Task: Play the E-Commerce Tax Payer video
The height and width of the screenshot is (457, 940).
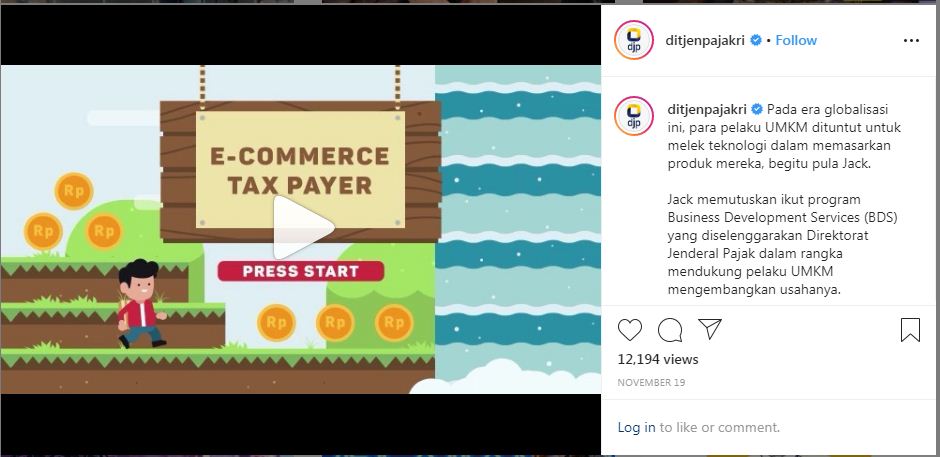Action: coord(303,227)
